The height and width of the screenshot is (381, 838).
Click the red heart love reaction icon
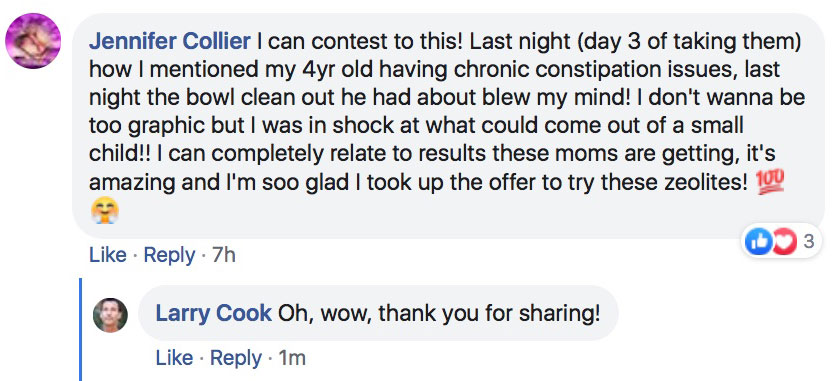(782, 242)
